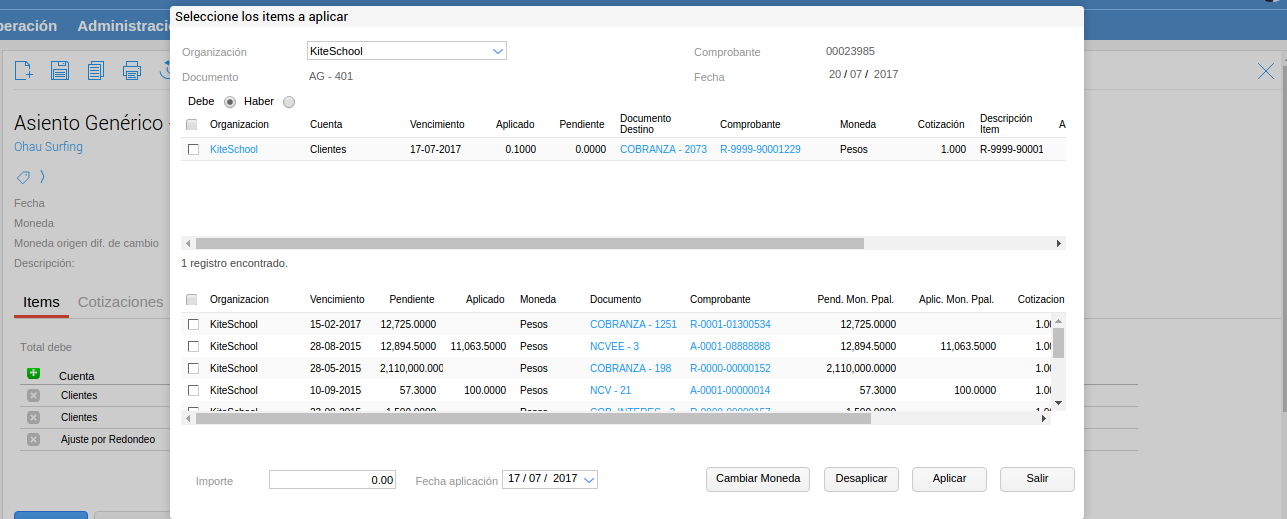
Task: Check the COBRANZA - 1251 row checkbox
Action: [193, 324]
